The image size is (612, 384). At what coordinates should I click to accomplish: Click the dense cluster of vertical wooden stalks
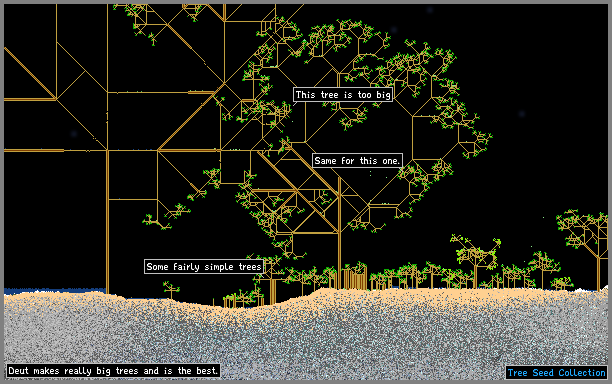(355, 279)
